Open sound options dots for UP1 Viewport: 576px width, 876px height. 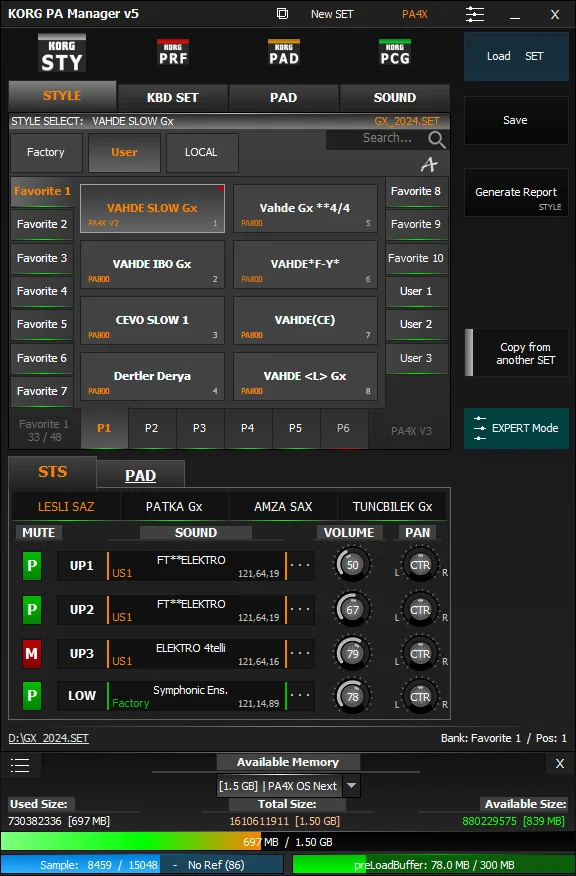pos(300,565)
